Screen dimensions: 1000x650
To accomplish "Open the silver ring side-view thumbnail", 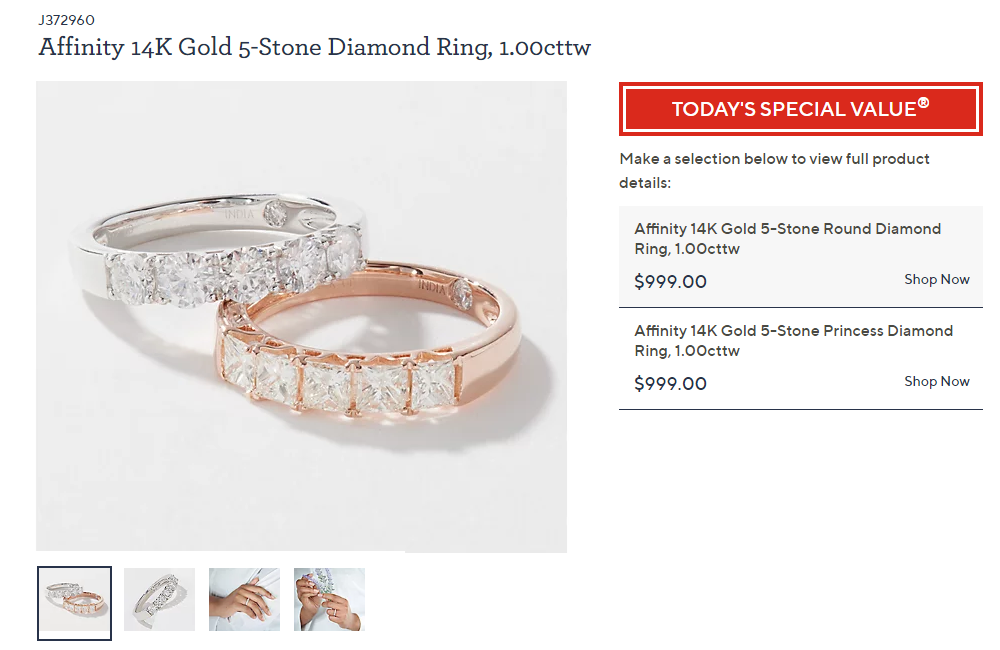I will pyautogui.click(x=159, y=599).
